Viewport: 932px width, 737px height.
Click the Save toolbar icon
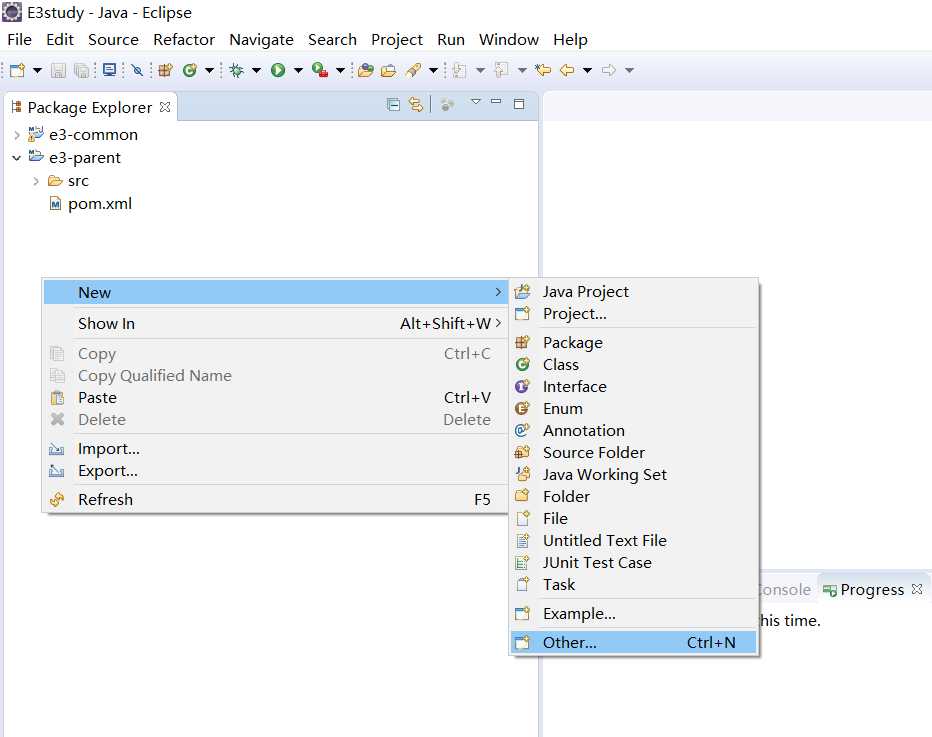click(x=58, y=70)
